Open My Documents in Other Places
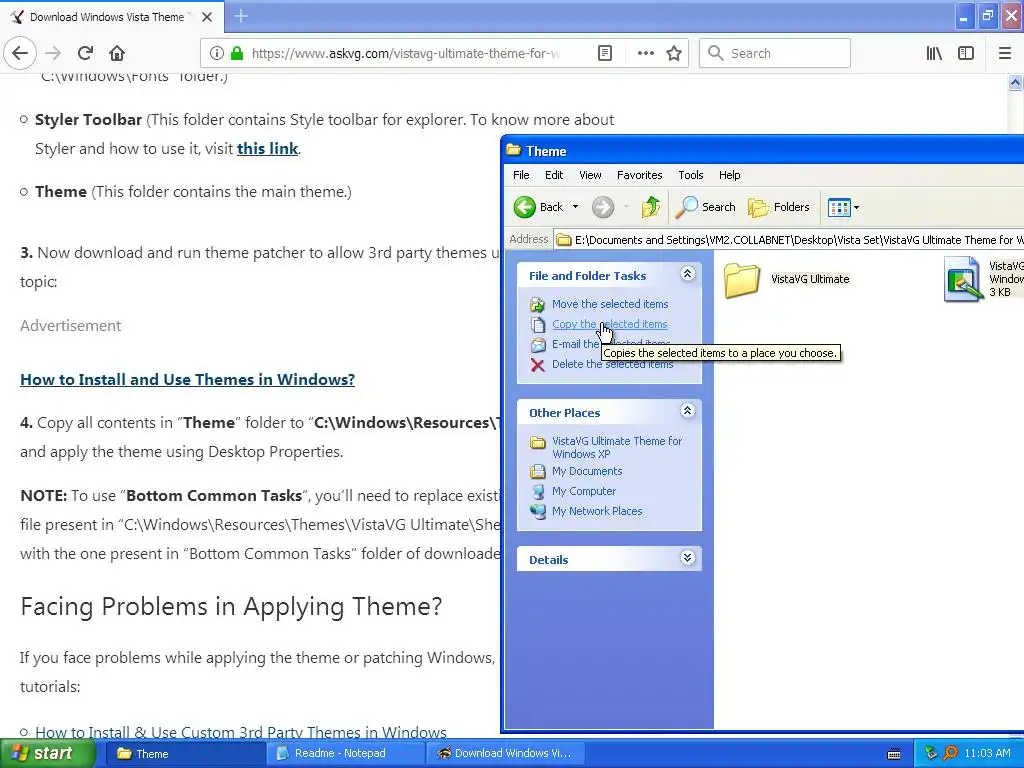The width and height of the screenshot is (1024, 768). (x=586, y=471)
